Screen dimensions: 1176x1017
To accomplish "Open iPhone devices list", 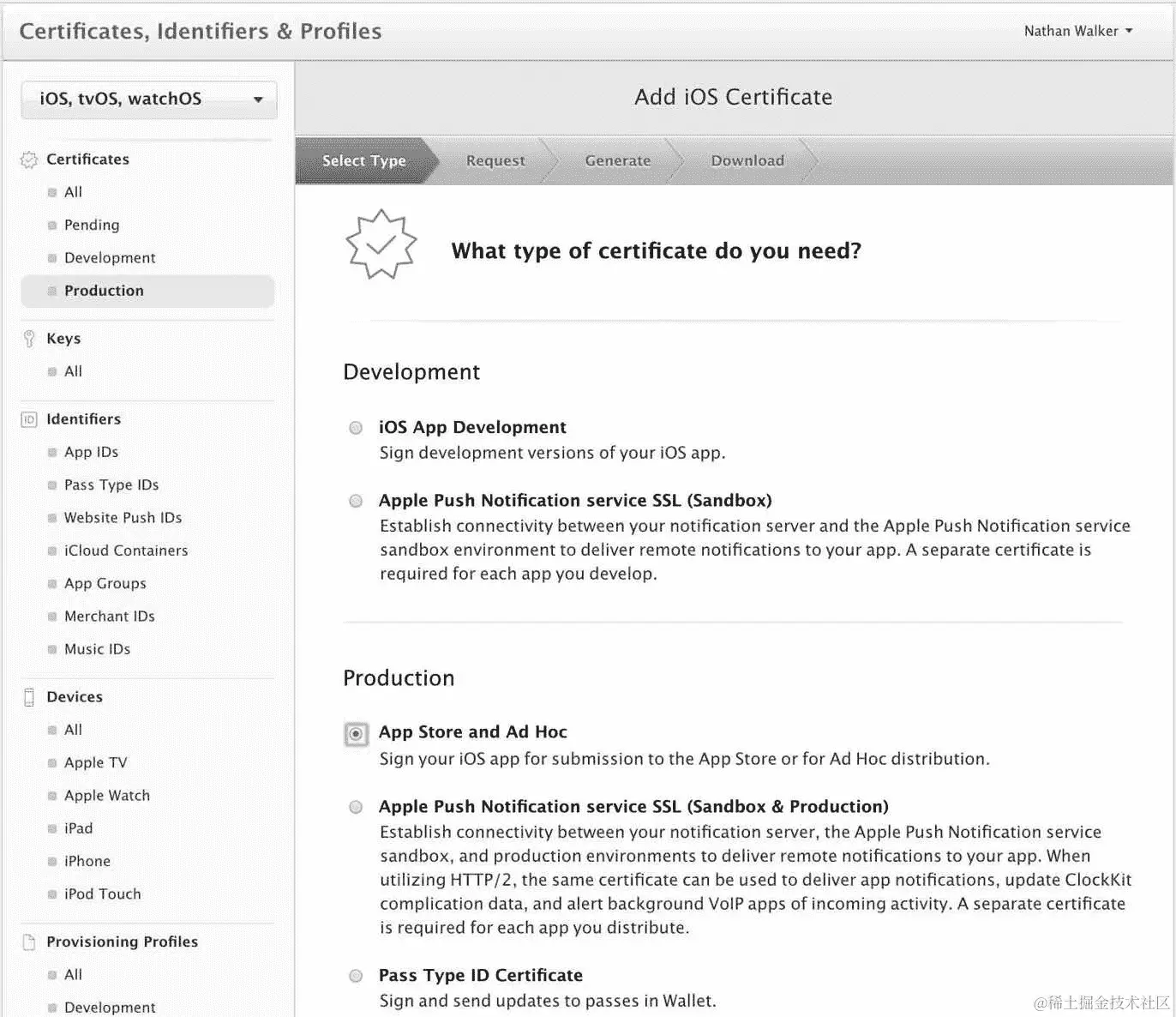I will click(x=87, y=861).
